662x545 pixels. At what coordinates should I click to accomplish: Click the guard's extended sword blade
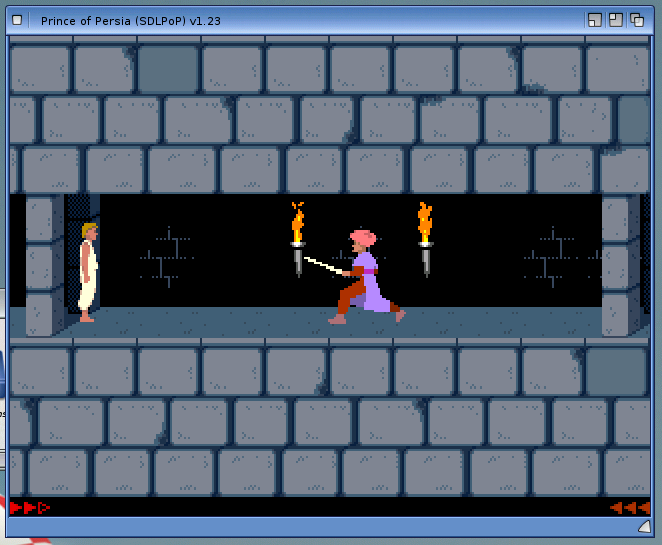click(322, 264)
